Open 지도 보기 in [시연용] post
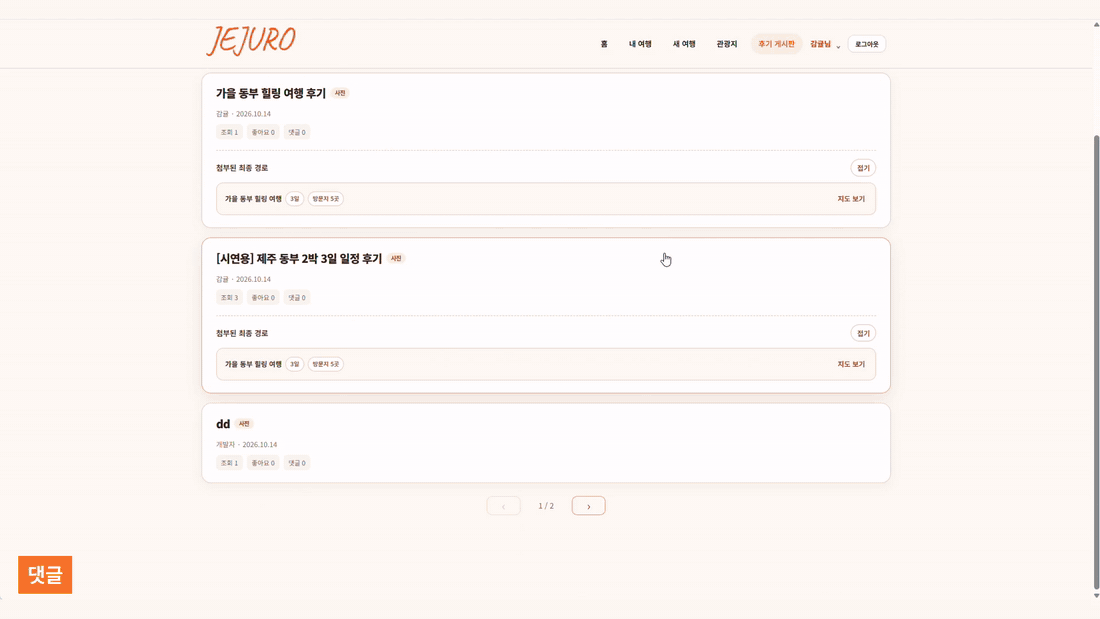The height and width of the screenshot is (619, 1100). pyautogui.click(x=851, y=364)
